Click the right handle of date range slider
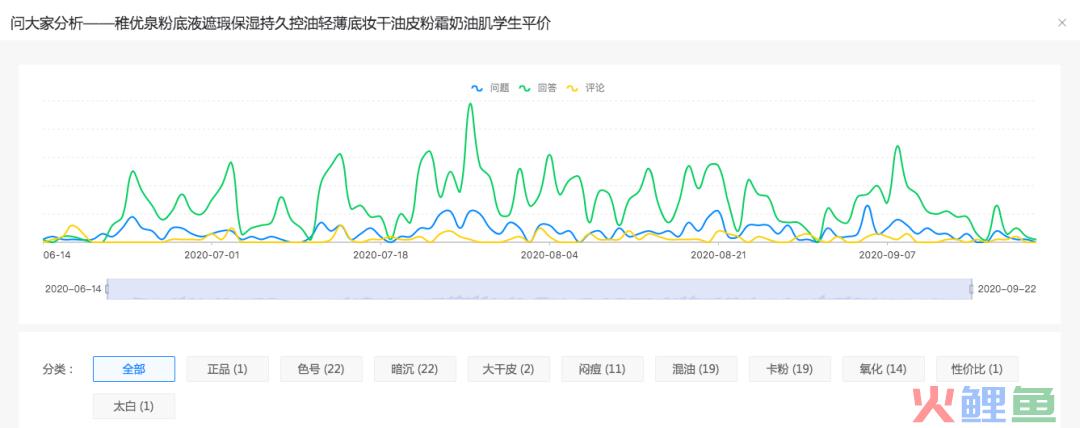This screenshot has width=1080, height=428. click(x=971, y=289)
